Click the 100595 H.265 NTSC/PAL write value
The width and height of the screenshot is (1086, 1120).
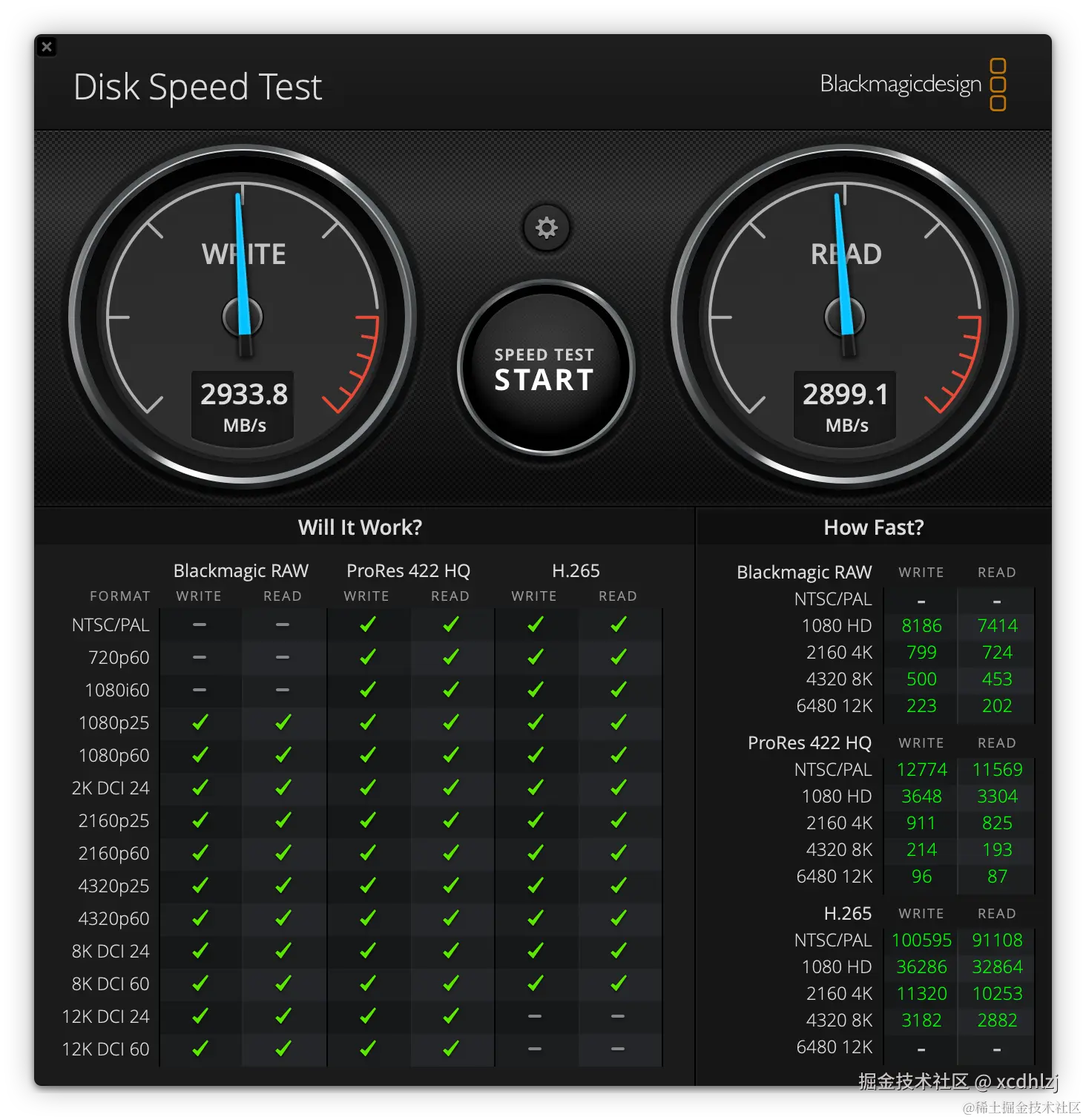pos(921,941)
